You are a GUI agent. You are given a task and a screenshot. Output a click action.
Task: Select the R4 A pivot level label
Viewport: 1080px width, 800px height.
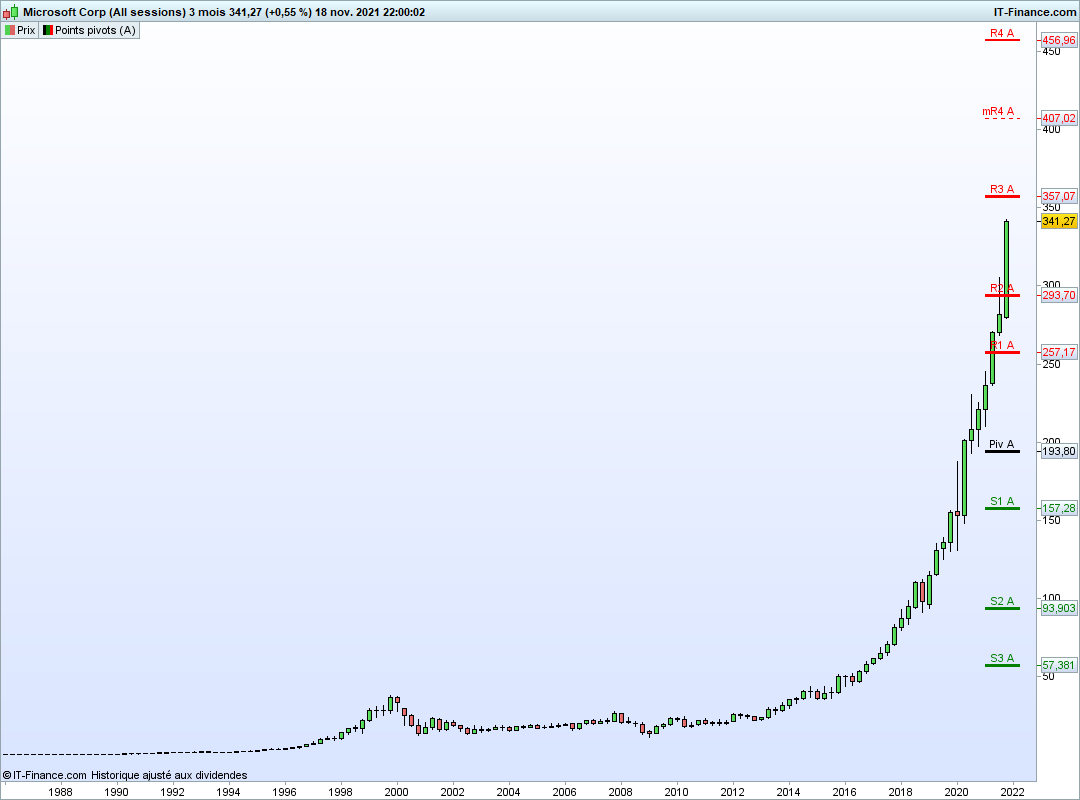coord(1002,33)
